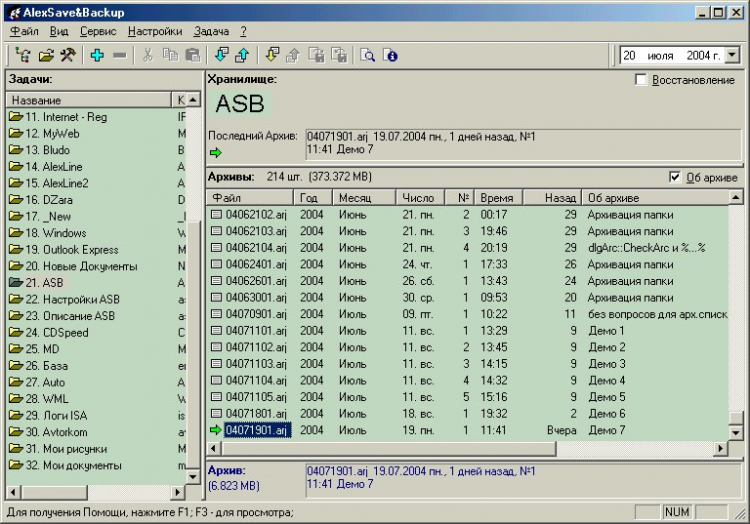Click the info icon in toolbar

tap(390, 56)
